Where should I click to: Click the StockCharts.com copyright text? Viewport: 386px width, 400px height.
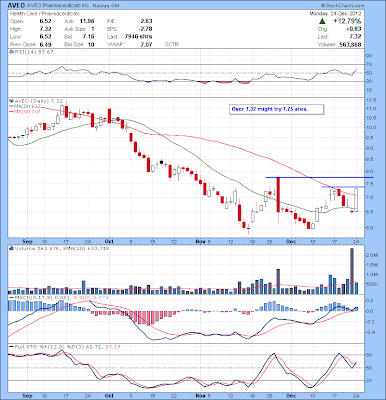coord(343,6)
